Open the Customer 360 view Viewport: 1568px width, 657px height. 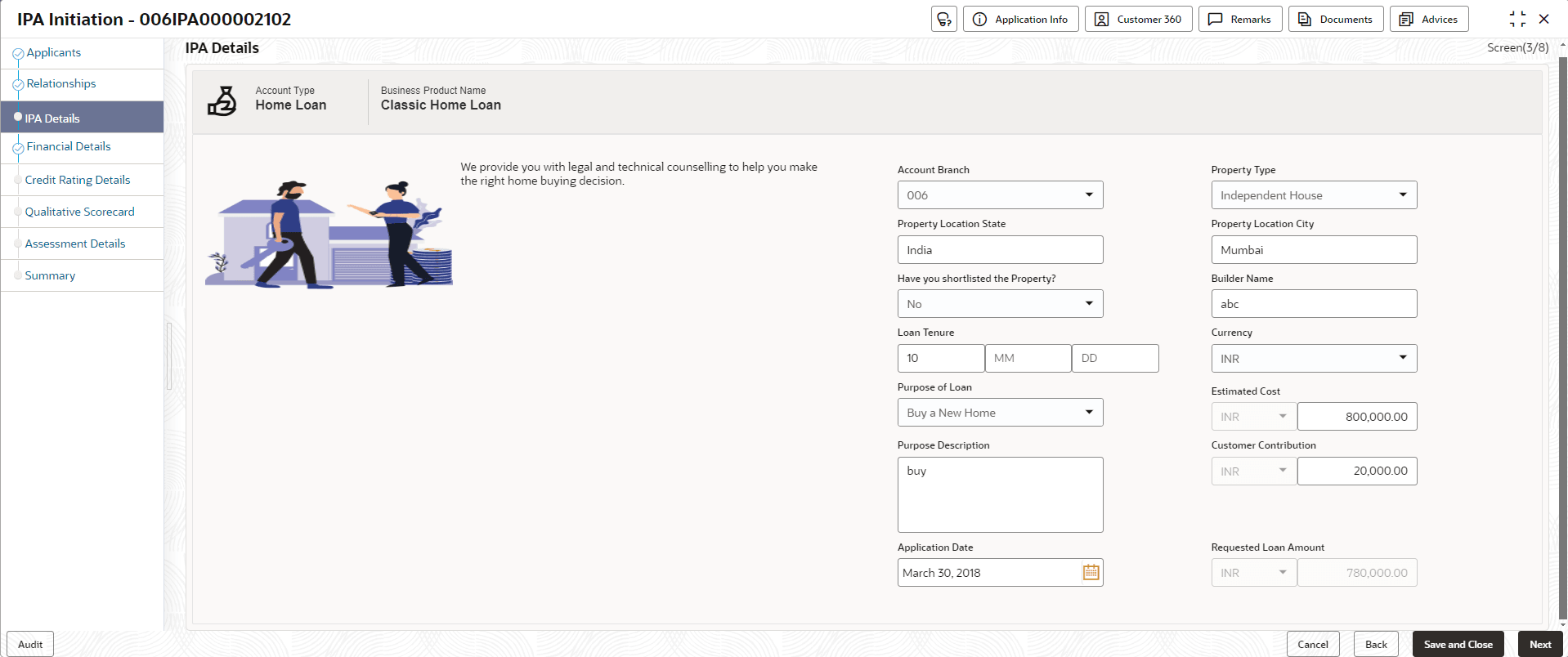1138,19
